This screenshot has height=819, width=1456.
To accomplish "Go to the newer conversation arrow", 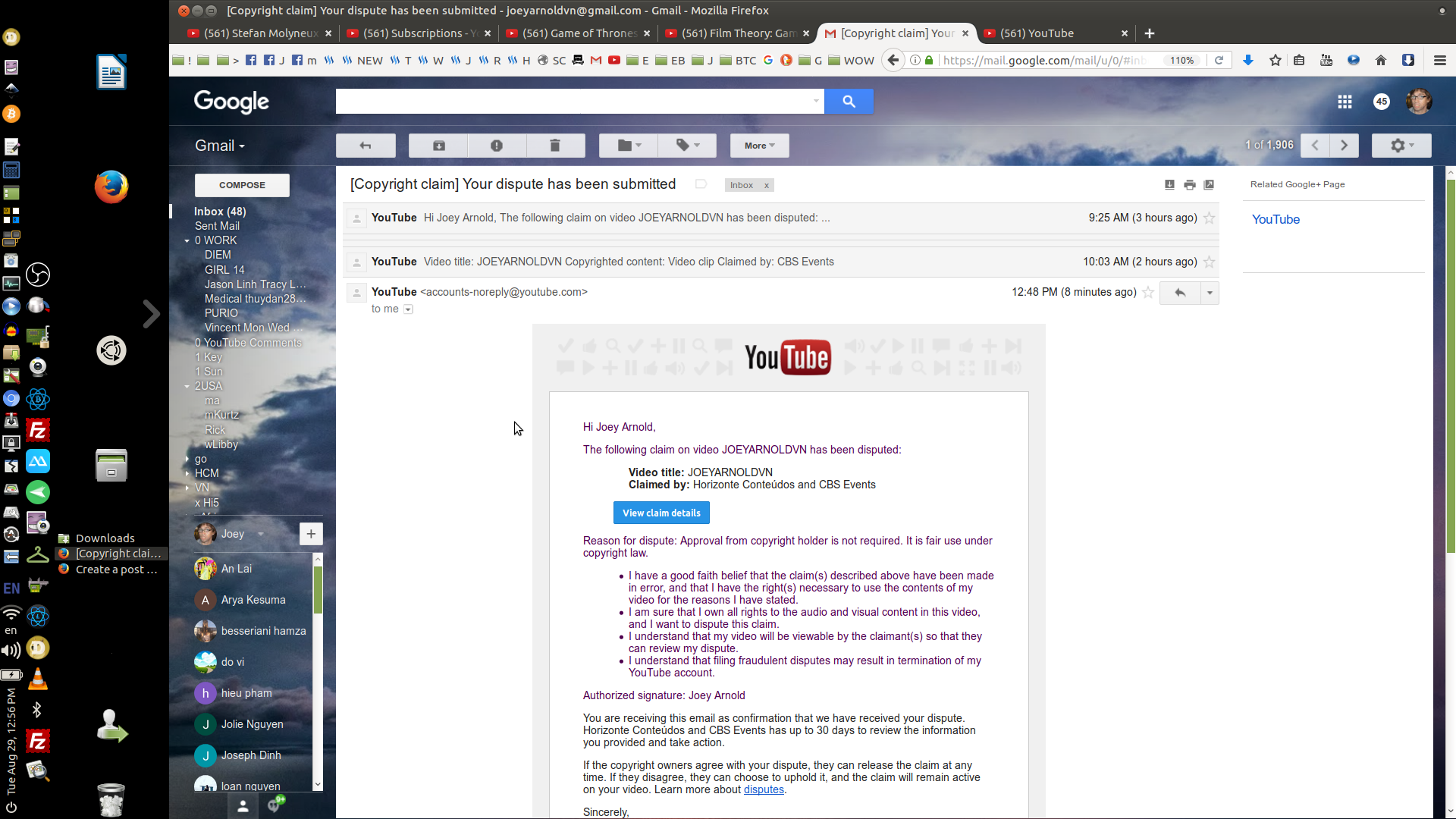I will pos(1315,146).
